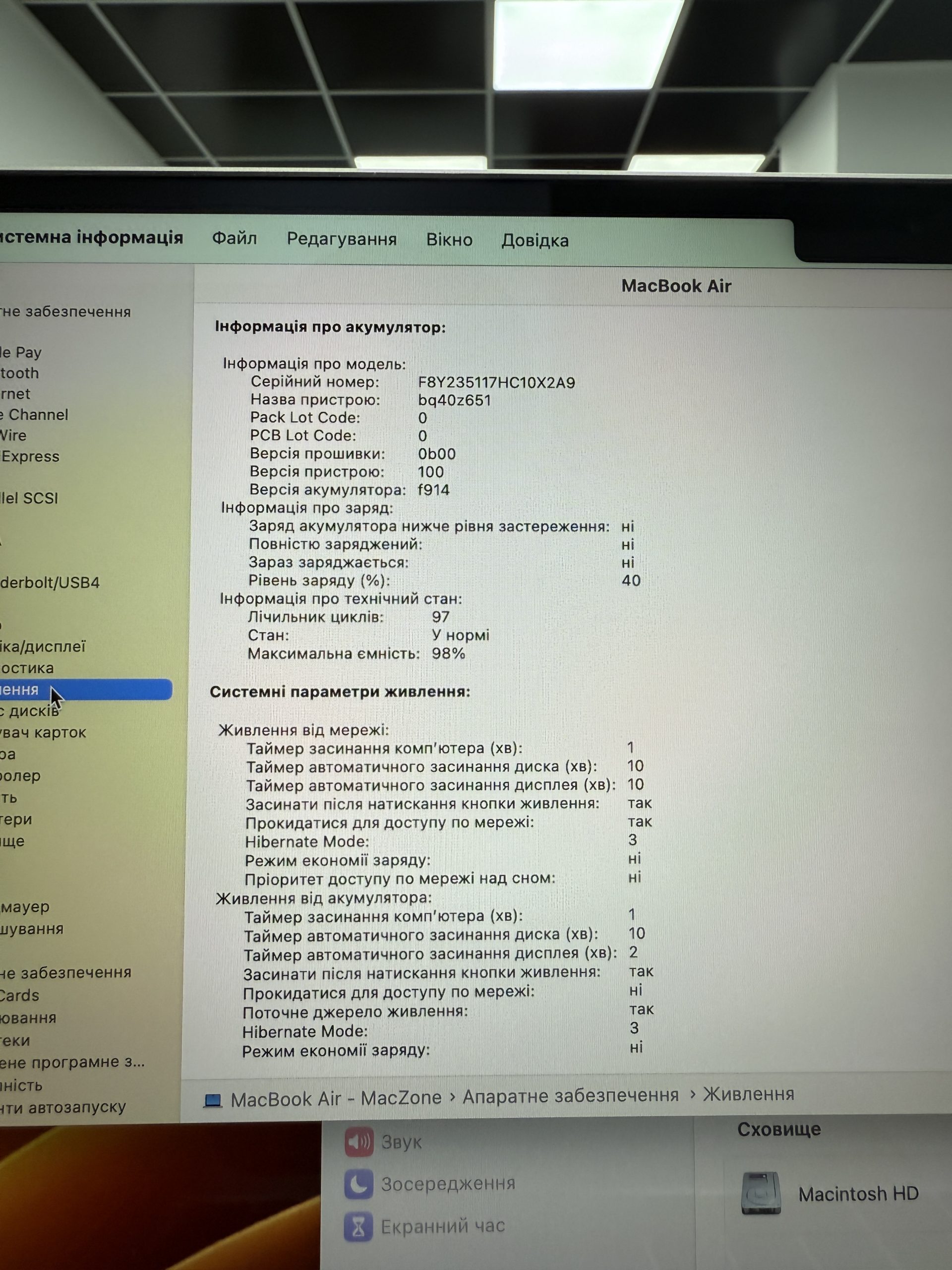Image resolution: width=952 pixels, height=1270 pixels.
Task: Select Bluetooth in sidebar
Action: coord(19,373)
